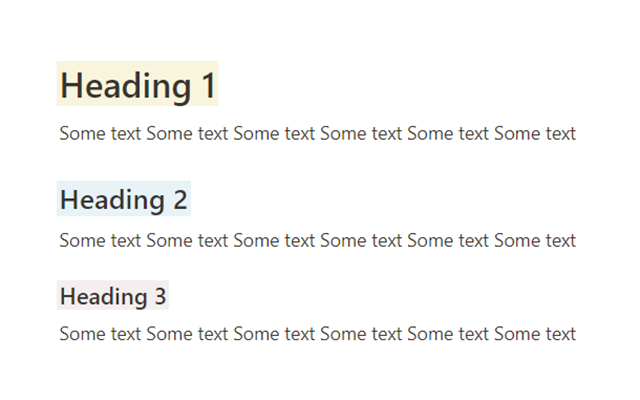The image size is (640, 400).
Task: Click the word Heading in Heading 1
Action: [126, 86]
